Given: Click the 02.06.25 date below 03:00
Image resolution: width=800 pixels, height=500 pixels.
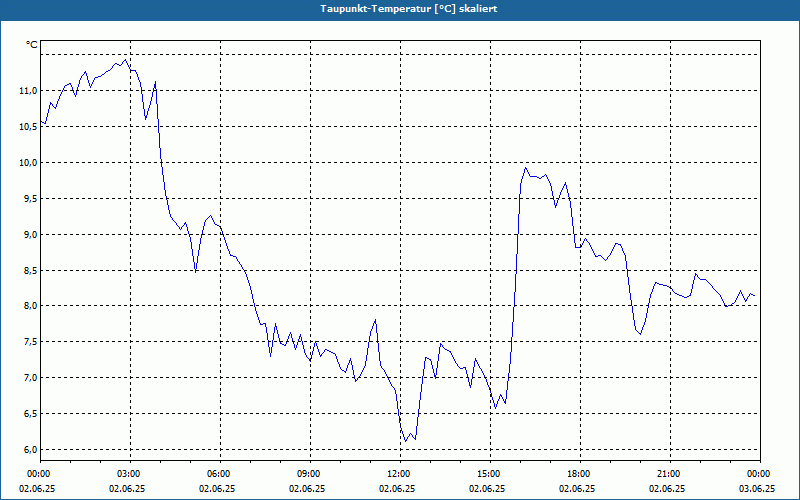Looking at the screenshot, I should click(x=127, y=489).
